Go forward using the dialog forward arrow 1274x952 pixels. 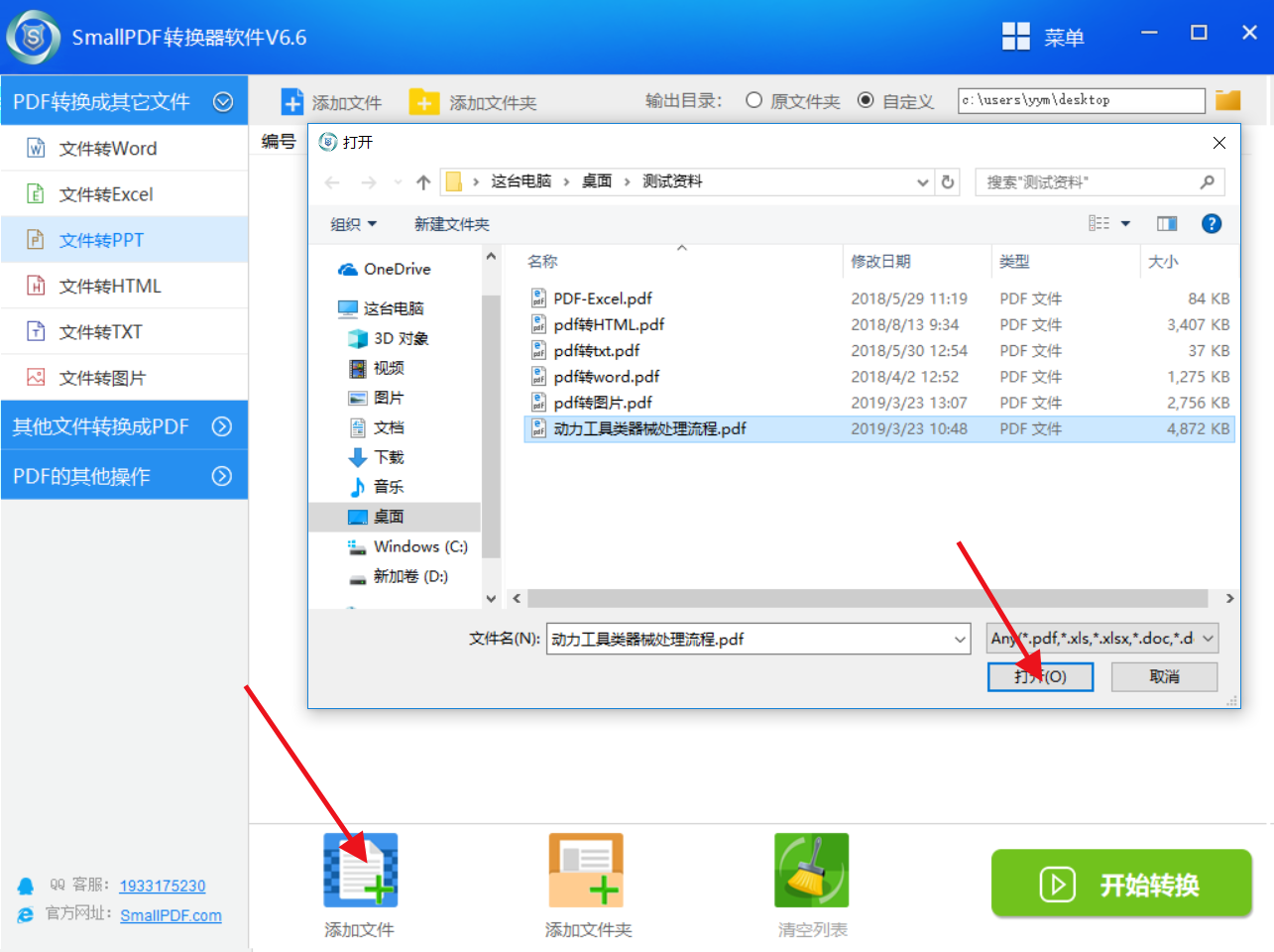pos(369,182)
